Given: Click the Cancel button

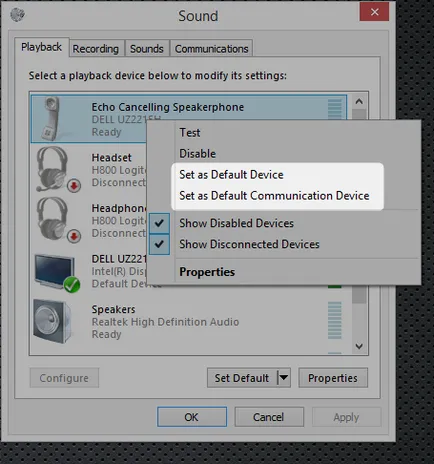Looking at the screenshot, I should pyautogui.click(x=269, y=417).
